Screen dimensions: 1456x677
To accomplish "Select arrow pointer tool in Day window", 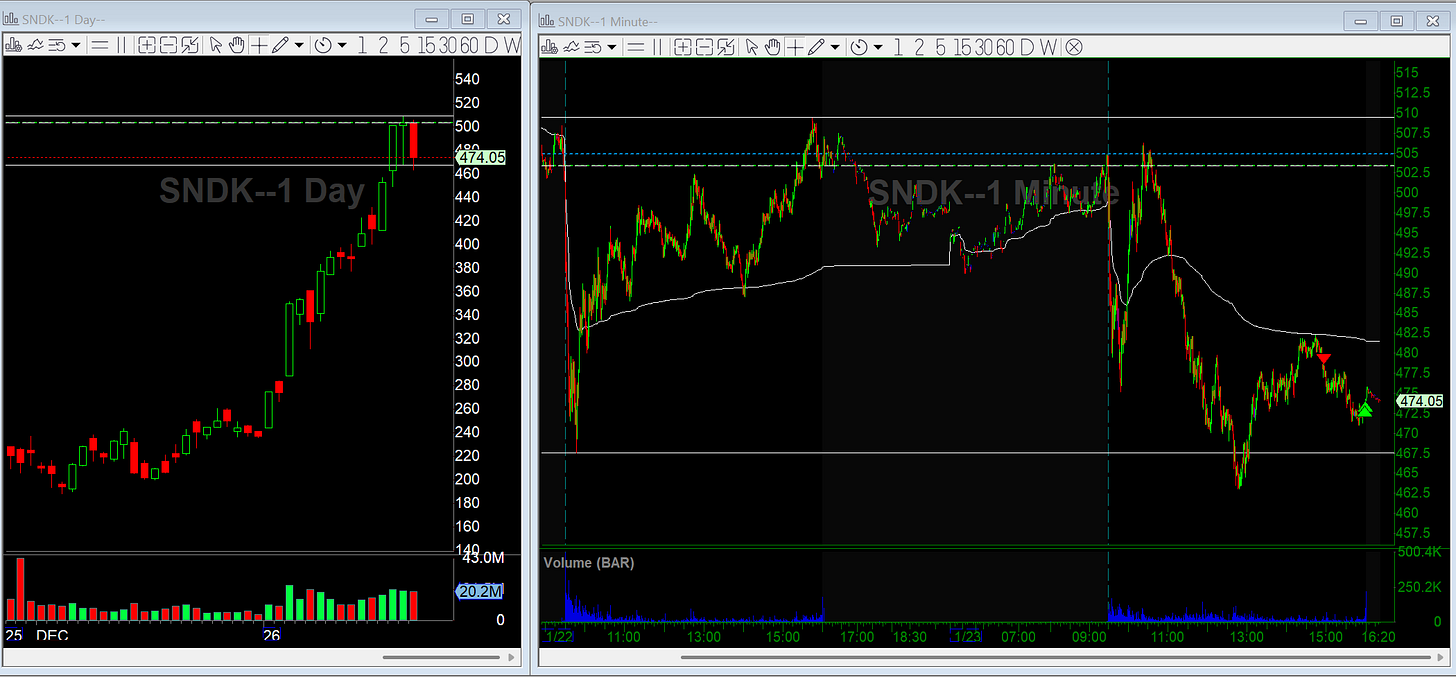I will pyautogui.click(x=216, y=45).
